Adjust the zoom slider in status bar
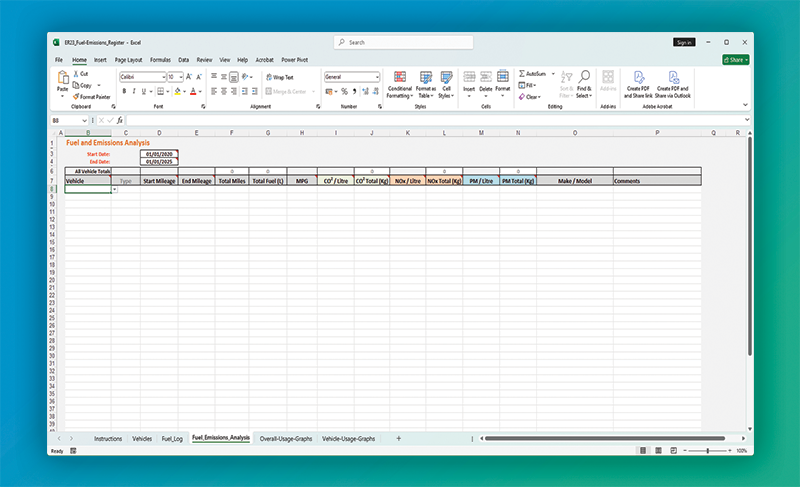 [708, 451]
